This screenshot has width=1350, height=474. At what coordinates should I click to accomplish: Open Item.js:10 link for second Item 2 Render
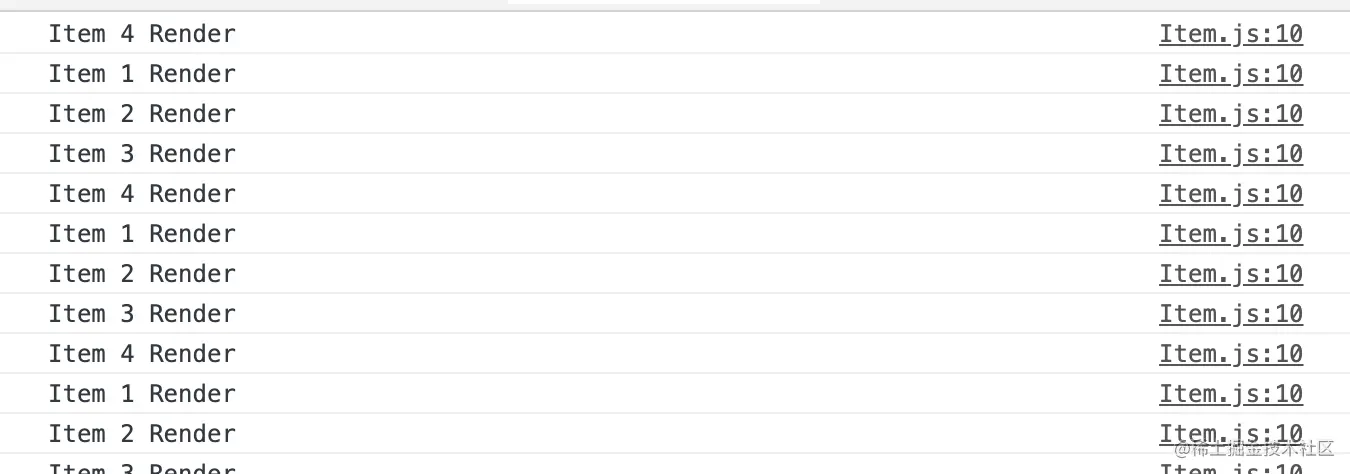1231,274
